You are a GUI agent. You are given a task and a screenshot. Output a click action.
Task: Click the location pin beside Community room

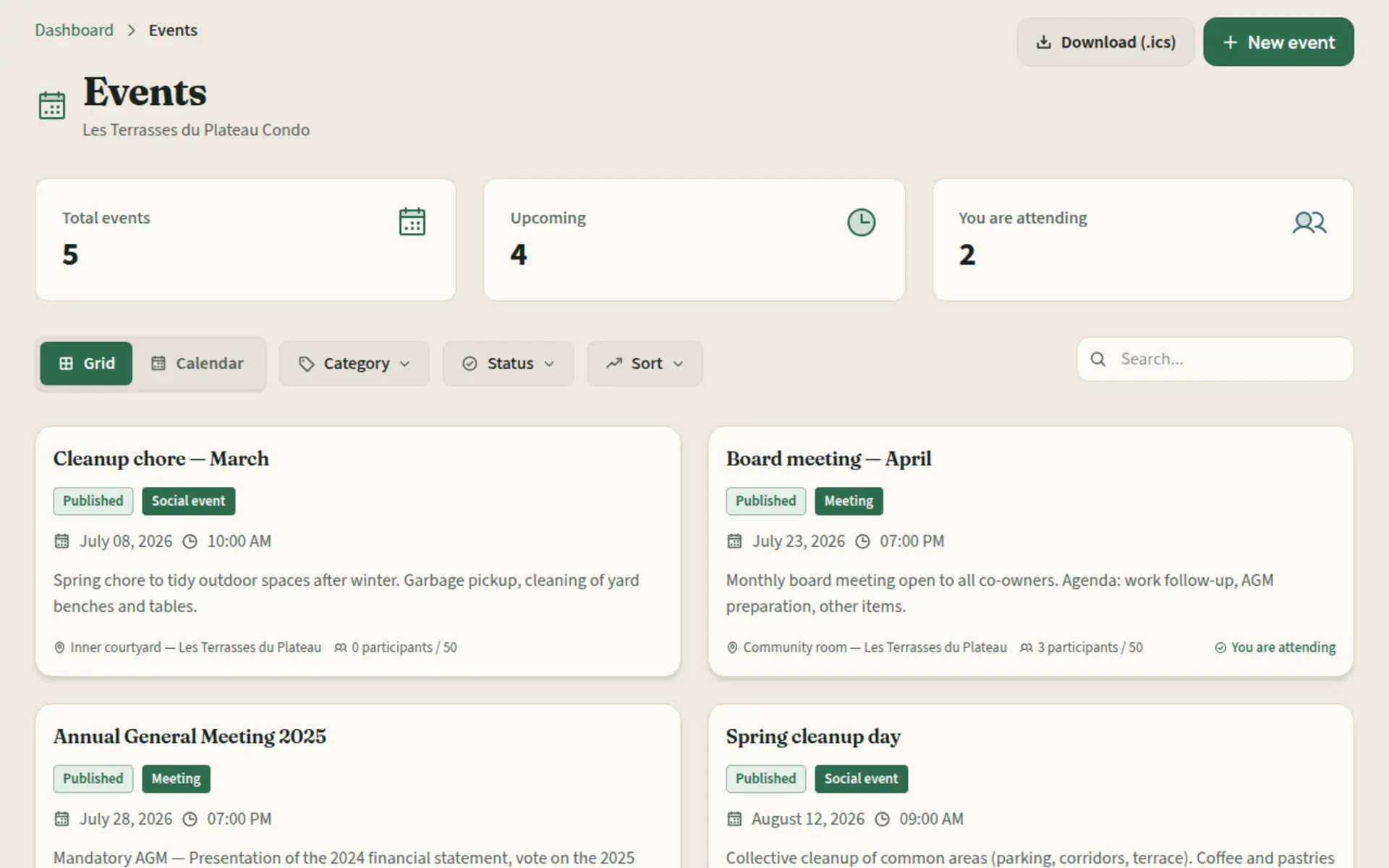732,647
